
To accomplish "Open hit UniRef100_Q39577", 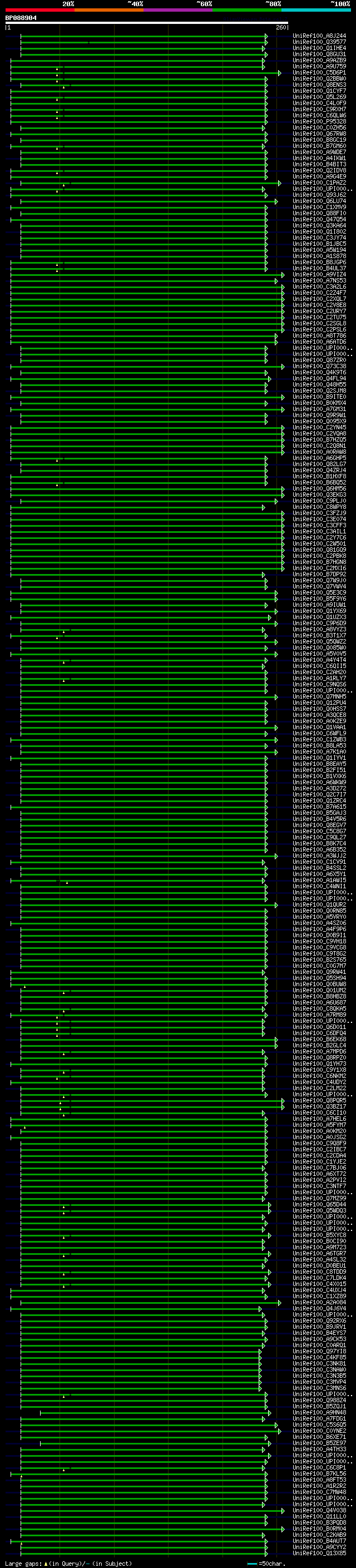I will pos(319,42).
